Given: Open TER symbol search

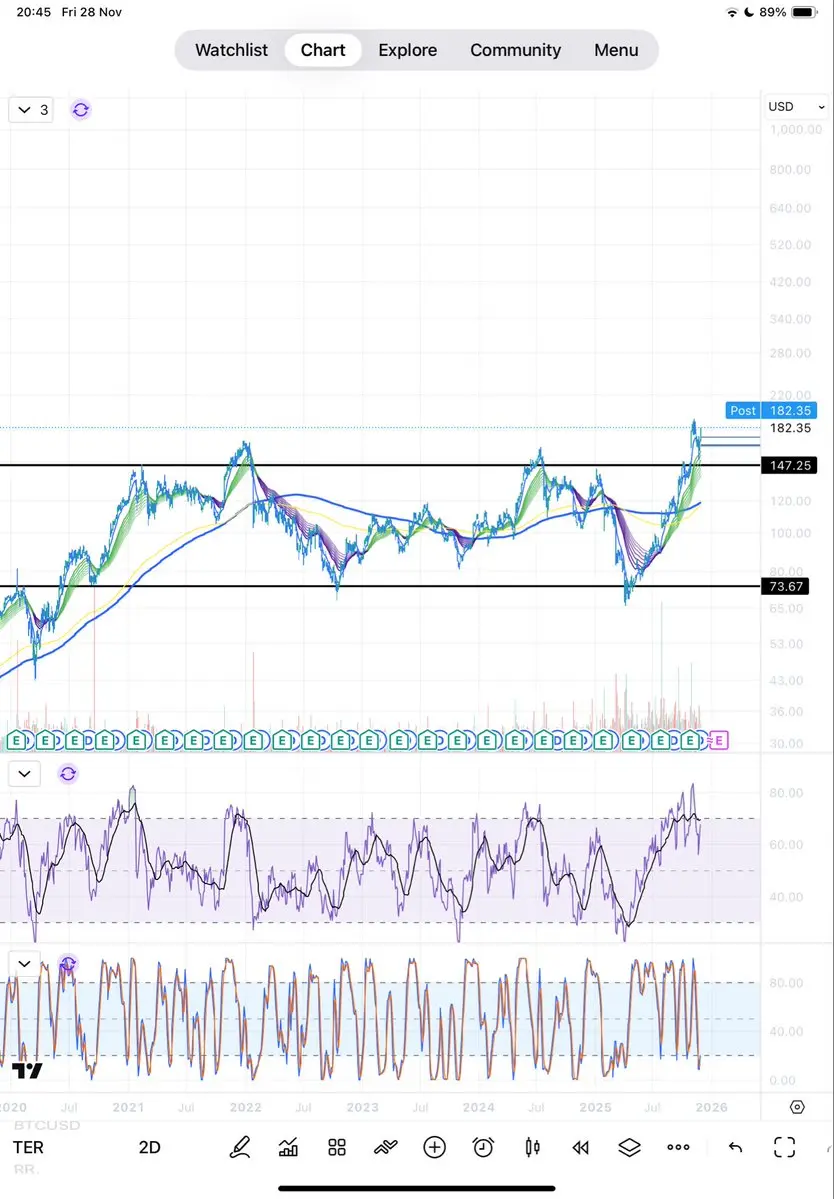Looking at the screenshot, I should [28, 1148].
